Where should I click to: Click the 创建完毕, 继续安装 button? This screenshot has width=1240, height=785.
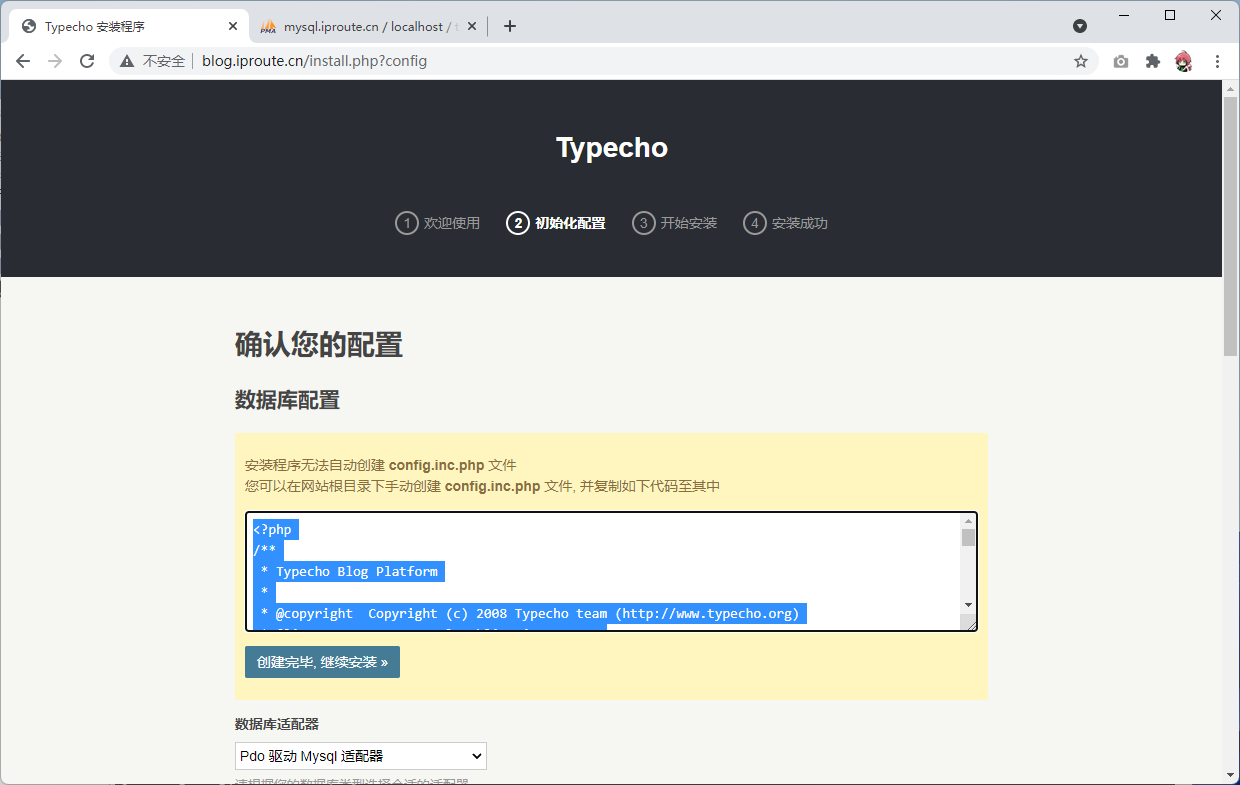322,662
